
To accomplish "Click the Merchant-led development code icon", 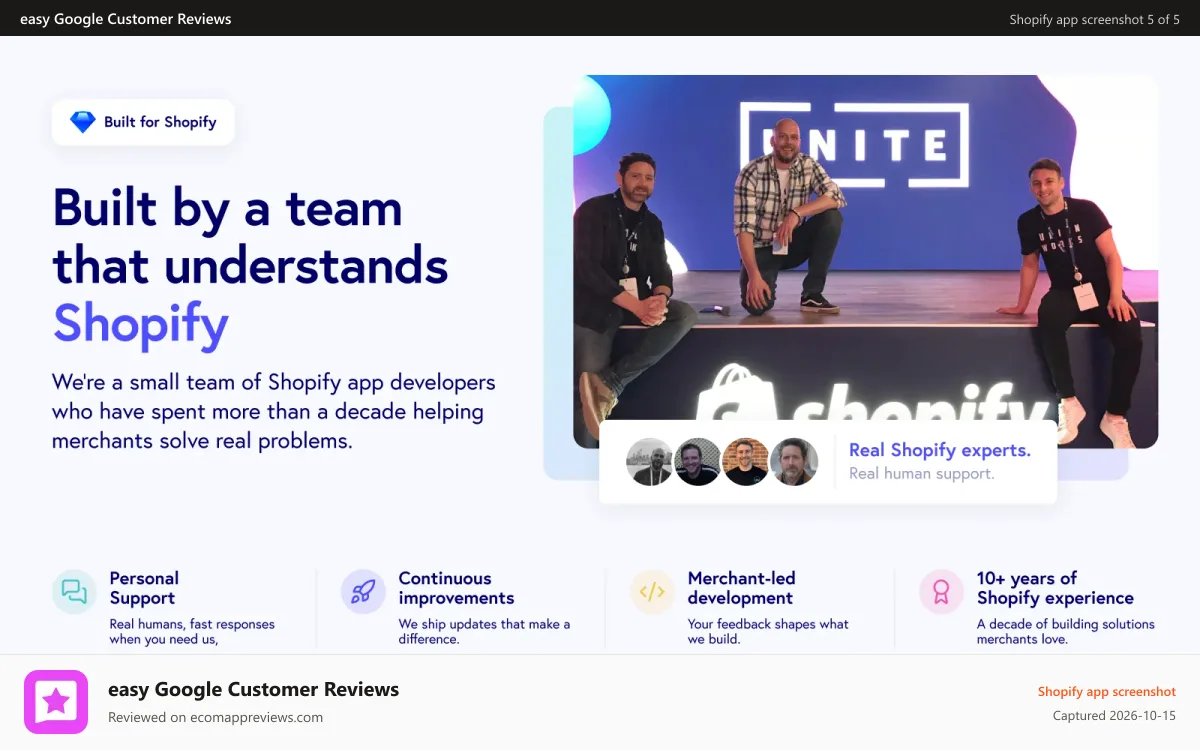I will pyautogui.click(x=652, y=591).
